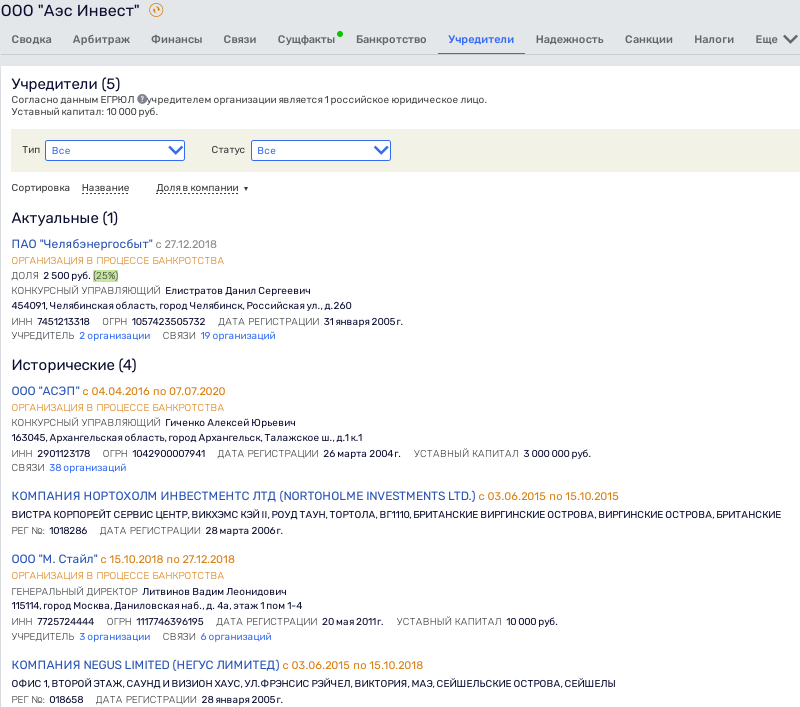Click INN value 7725724444

[66, 621]
